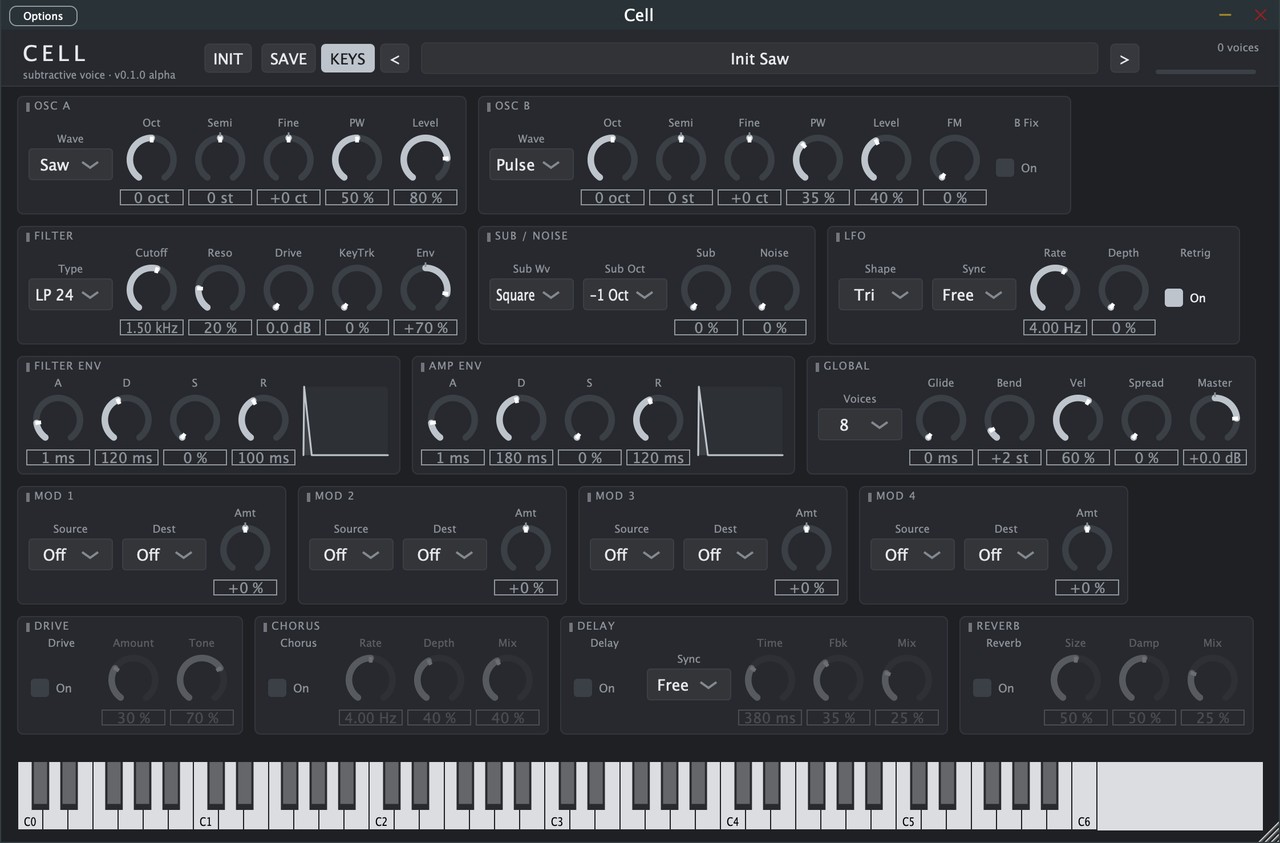Click the Filter Env envelope graph
This screenshot has width=1280, height=843.
click(346, 422)
